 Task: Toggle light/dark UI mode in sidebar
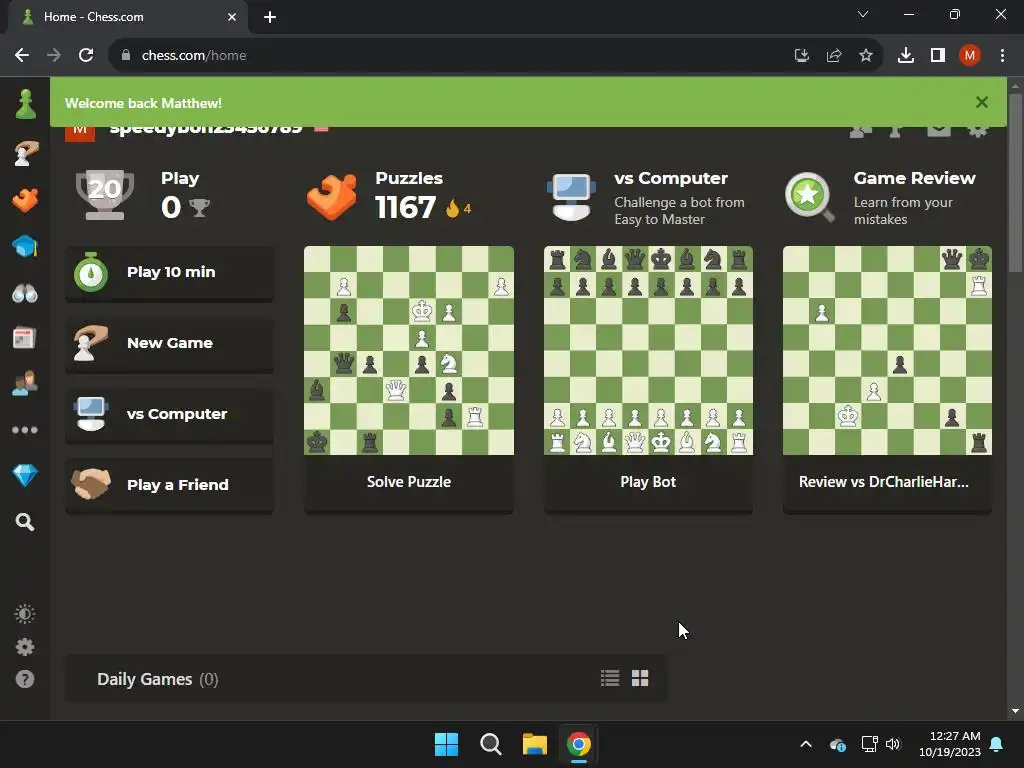[25, 614]
